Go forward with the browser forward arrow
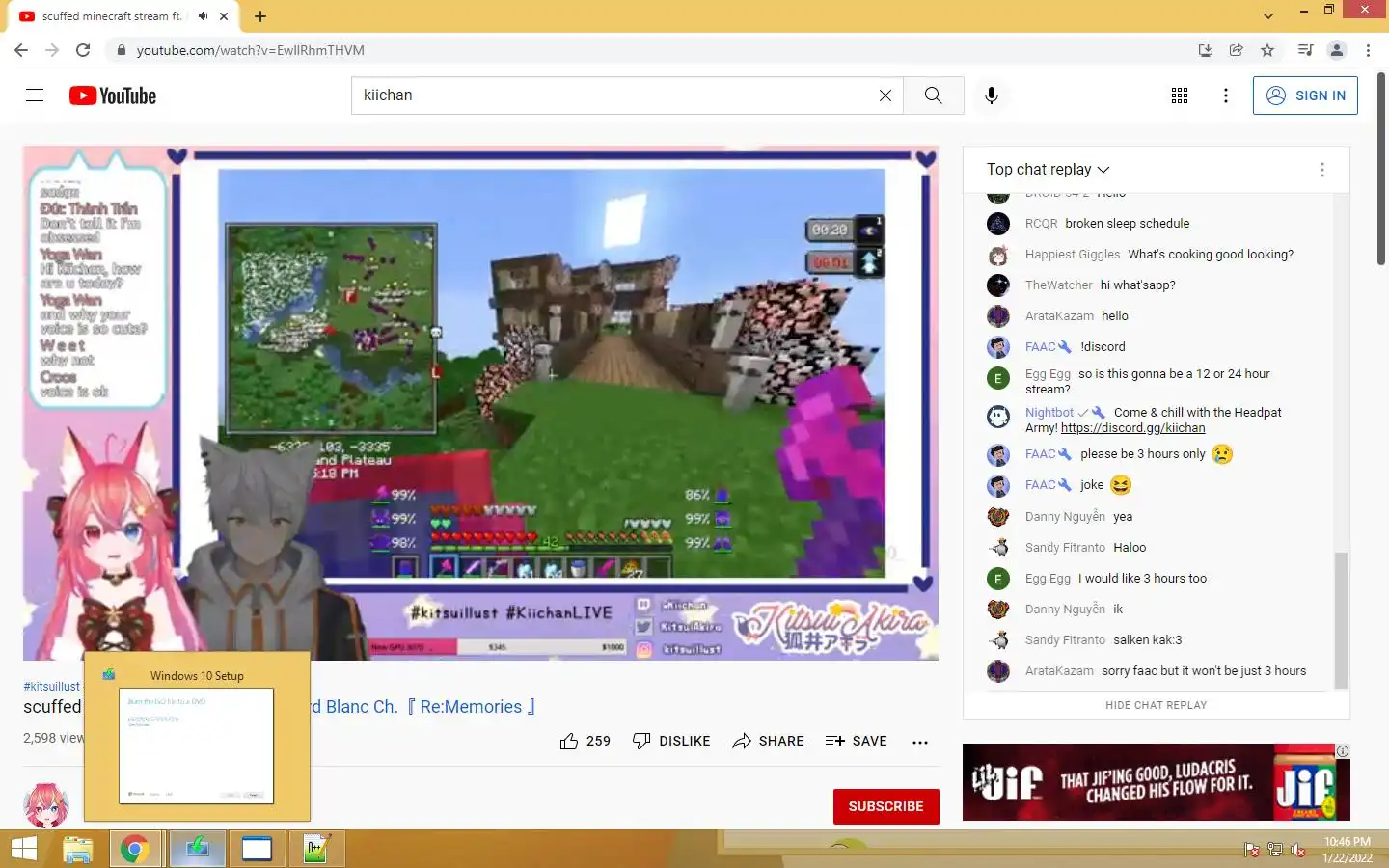Screen dimensions: 1389x868 pos(52,50)
